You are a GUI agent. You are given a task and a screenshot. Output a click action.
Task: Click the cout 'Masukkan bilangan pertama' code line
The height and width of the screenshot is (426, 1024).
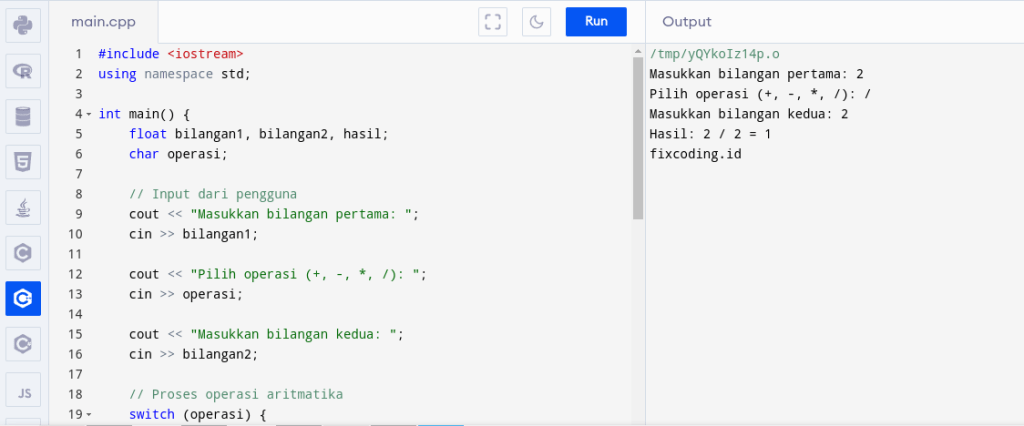coord(274,214)
